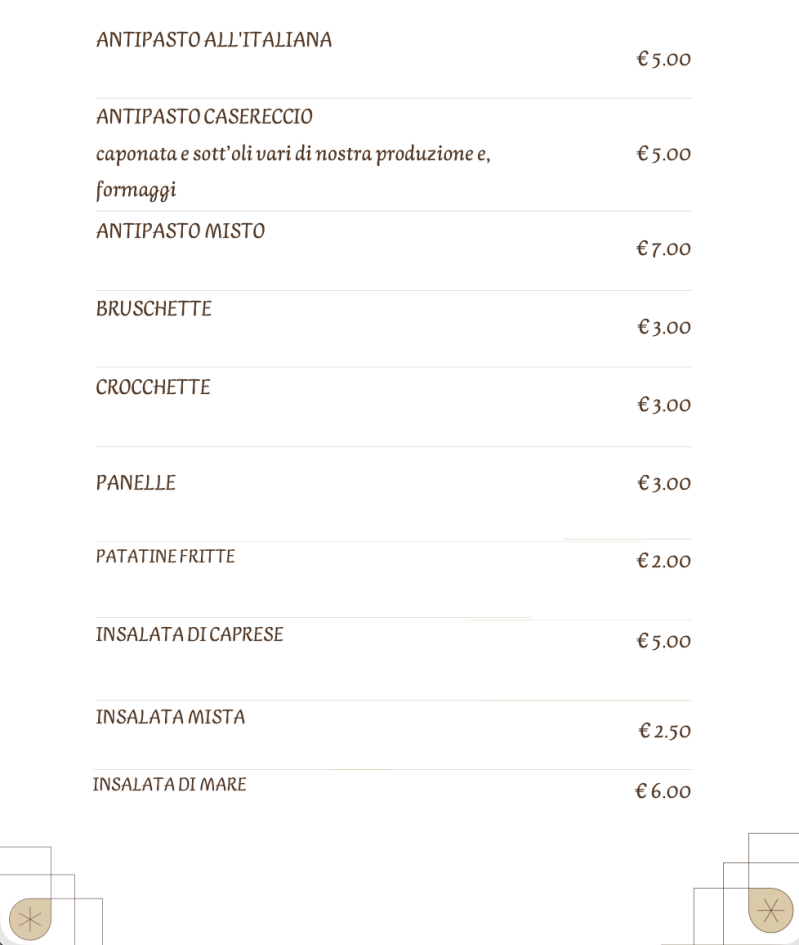The image size is (799, 945).
Task: Select the PATATINE FRITTE item
Action: point(165,556)
